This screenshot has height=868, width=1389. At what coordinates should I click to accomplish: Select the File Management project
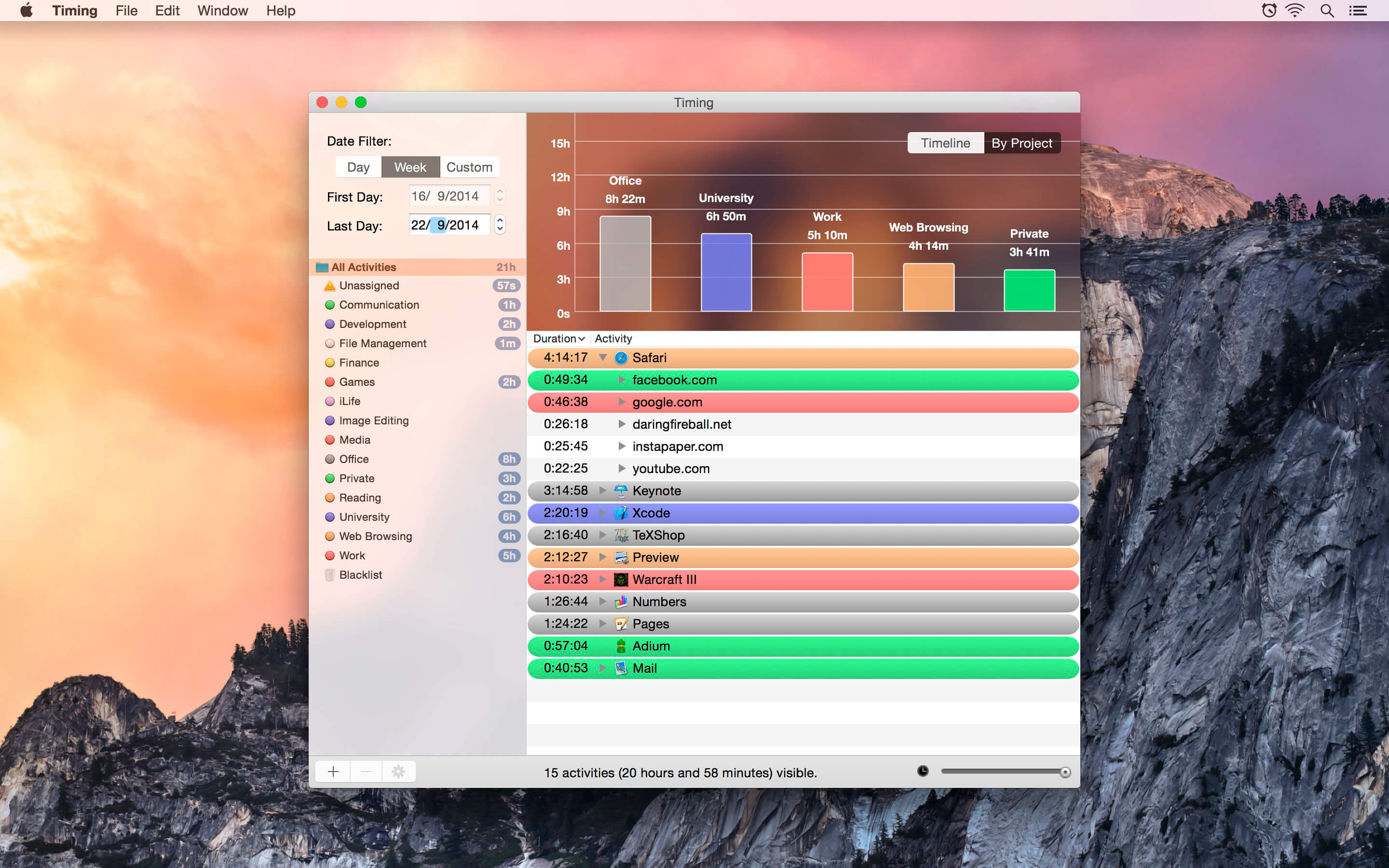(417, 343)
